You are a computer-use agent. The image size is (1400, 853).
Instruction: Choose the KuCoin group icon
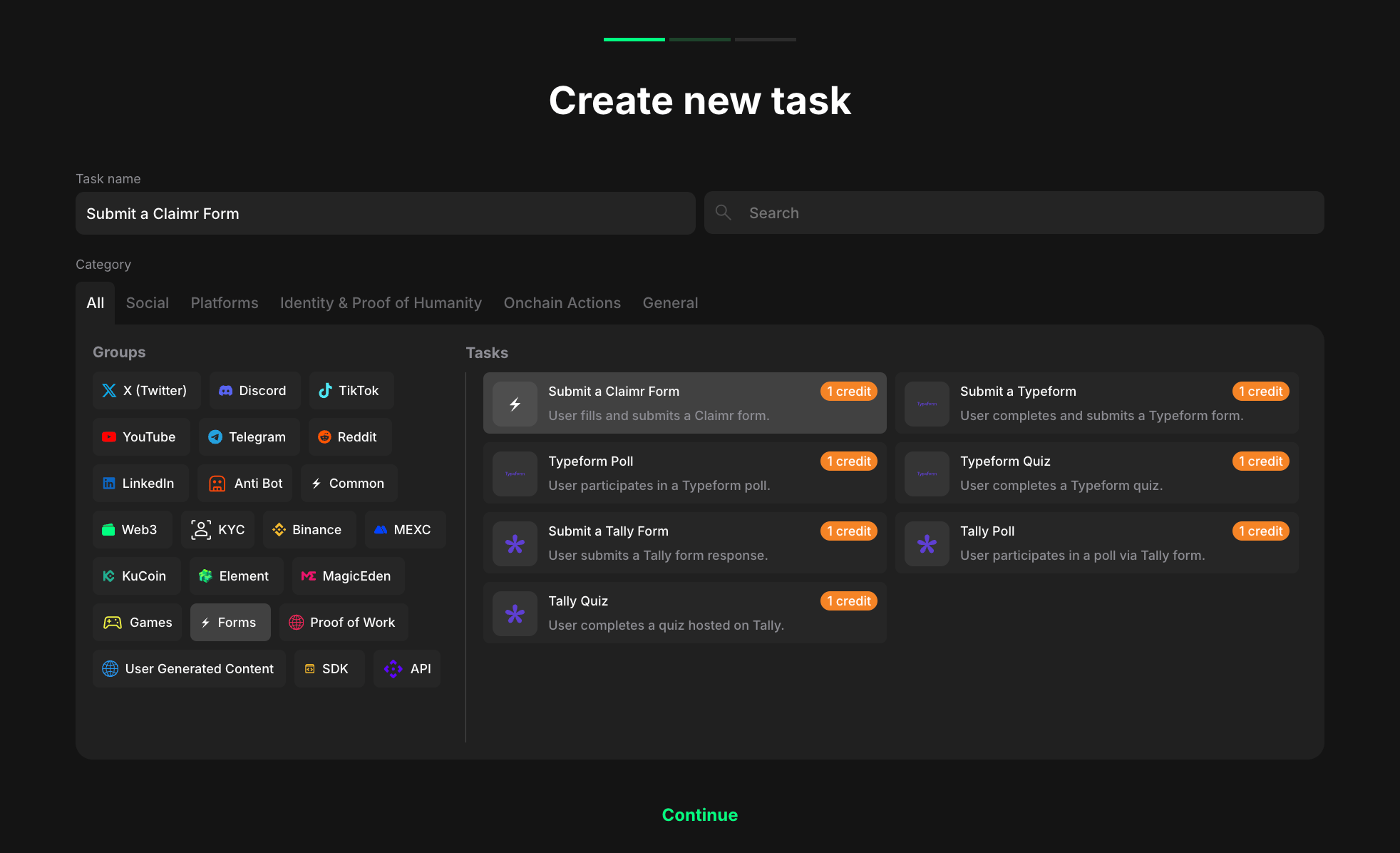[109, 576]
